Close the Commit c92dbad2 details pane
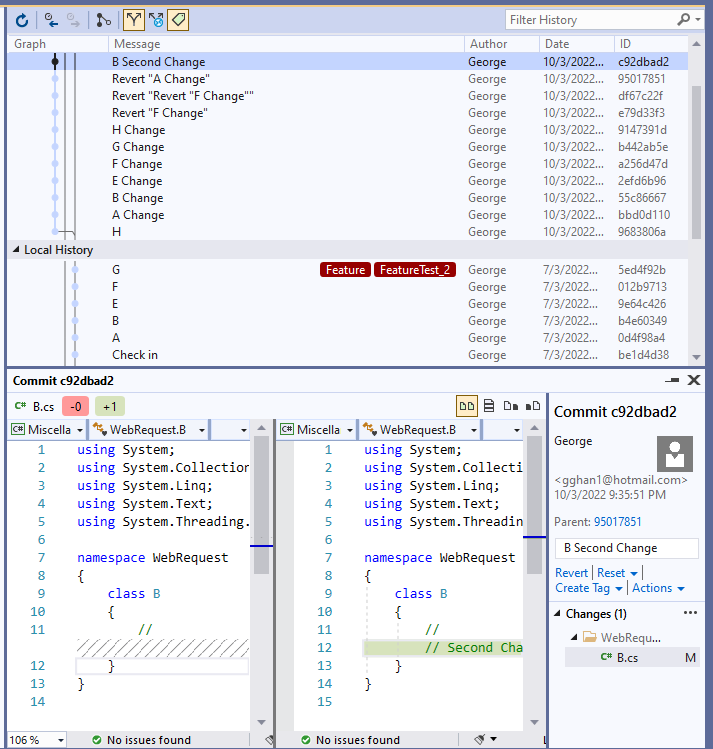The width and height of the screenshot is (713, 749). click(694, 380)
